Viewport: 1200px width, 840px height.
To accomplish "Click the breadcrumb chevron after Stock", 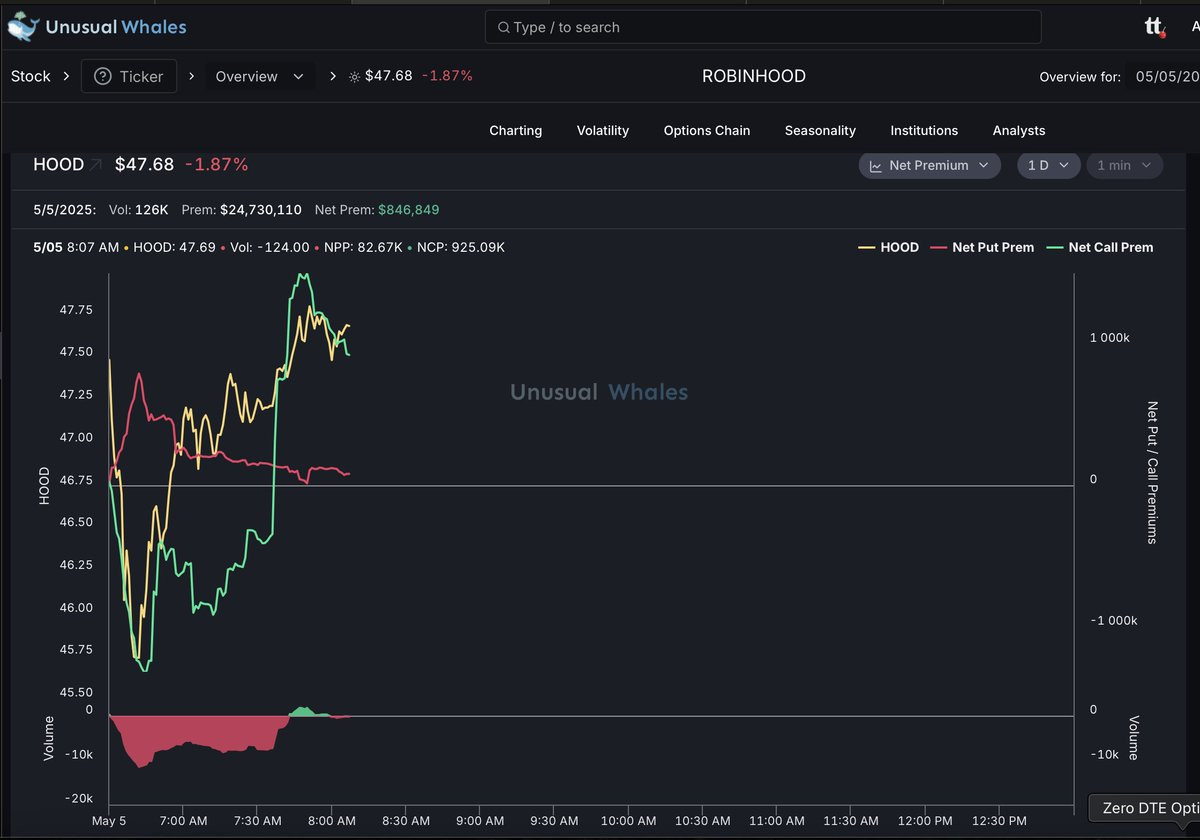I will click(66, 76).
